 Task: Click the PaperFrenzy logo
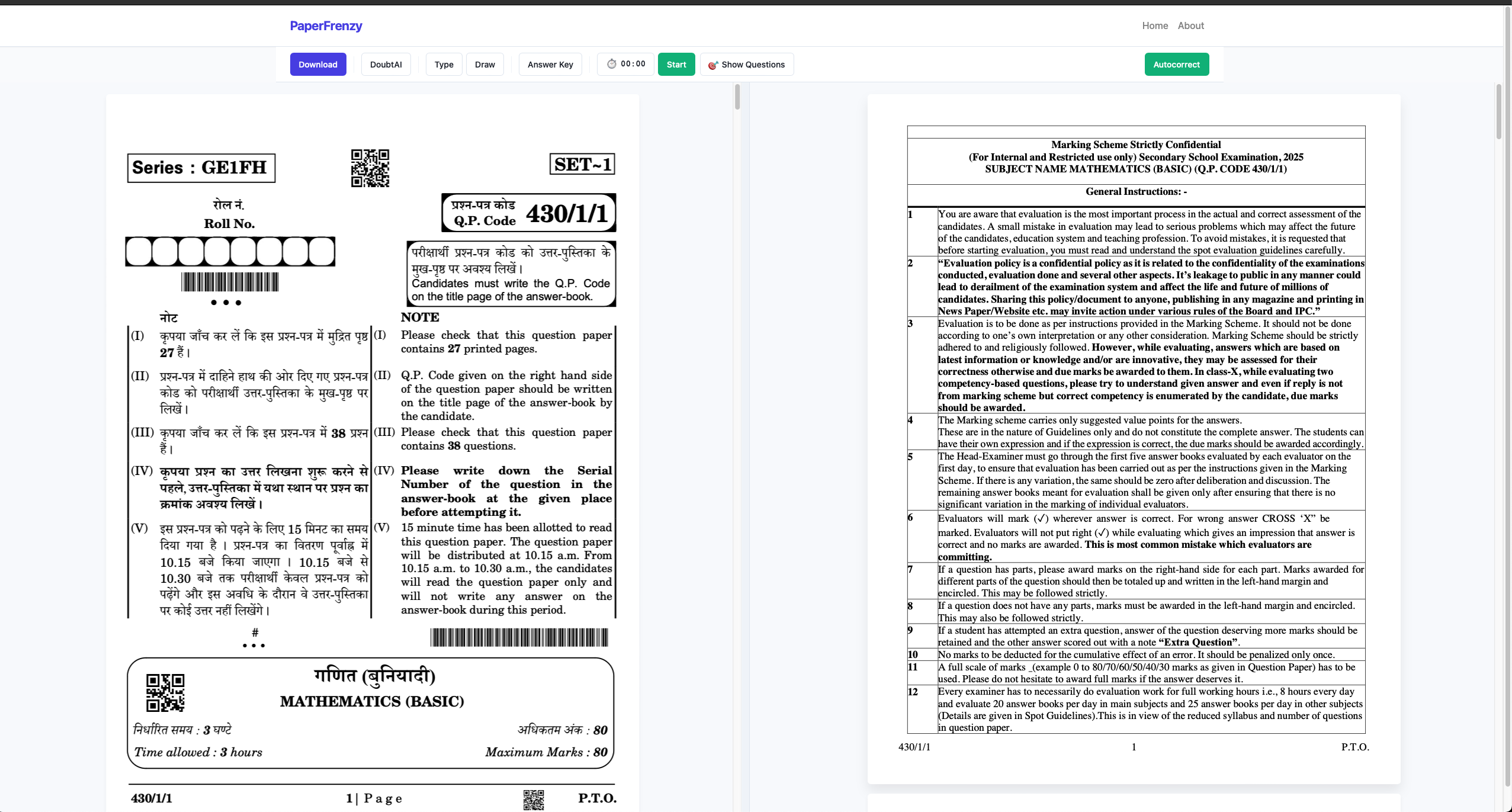(x=326, y=25)
